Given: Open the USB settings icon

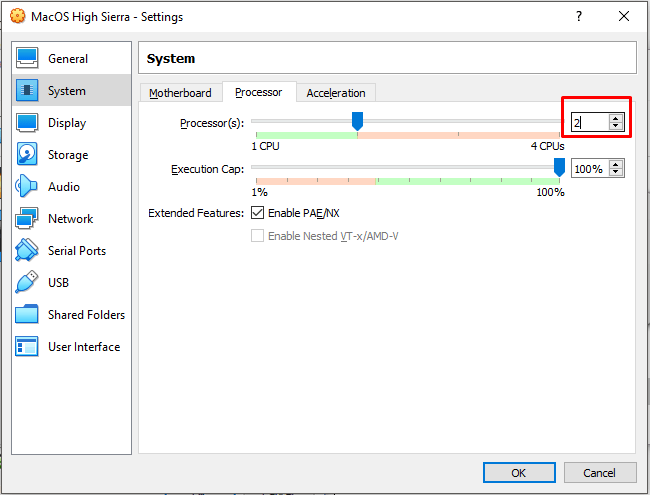Looking at the screenshot, I should click(x=28, y=283).
